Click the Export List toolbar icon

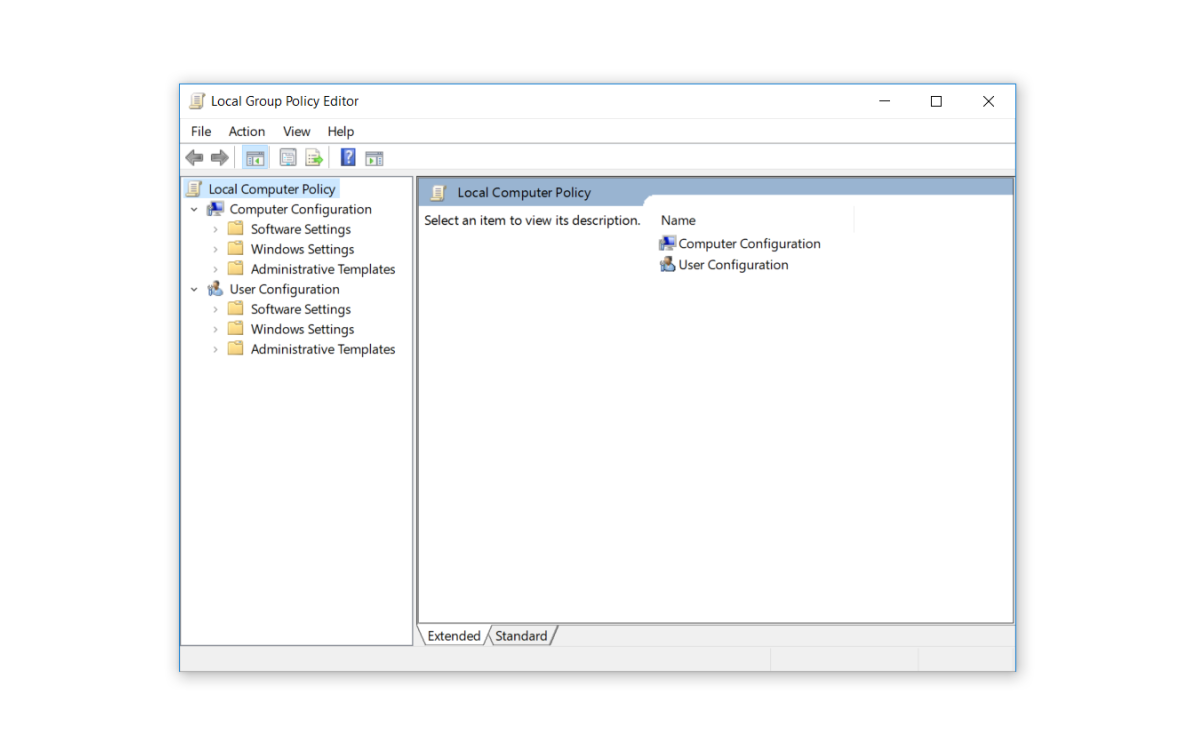point(314,158)
